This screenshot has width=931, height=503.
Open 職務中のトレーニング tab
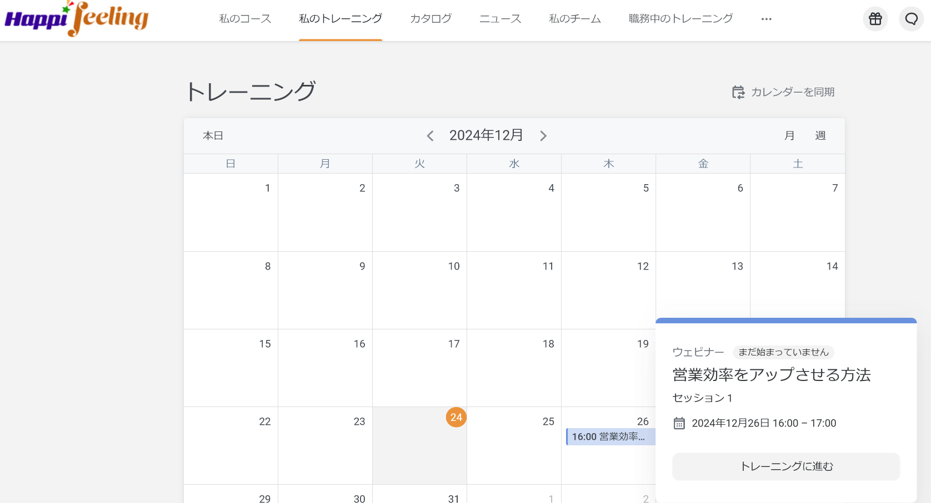tap(680, 19)
